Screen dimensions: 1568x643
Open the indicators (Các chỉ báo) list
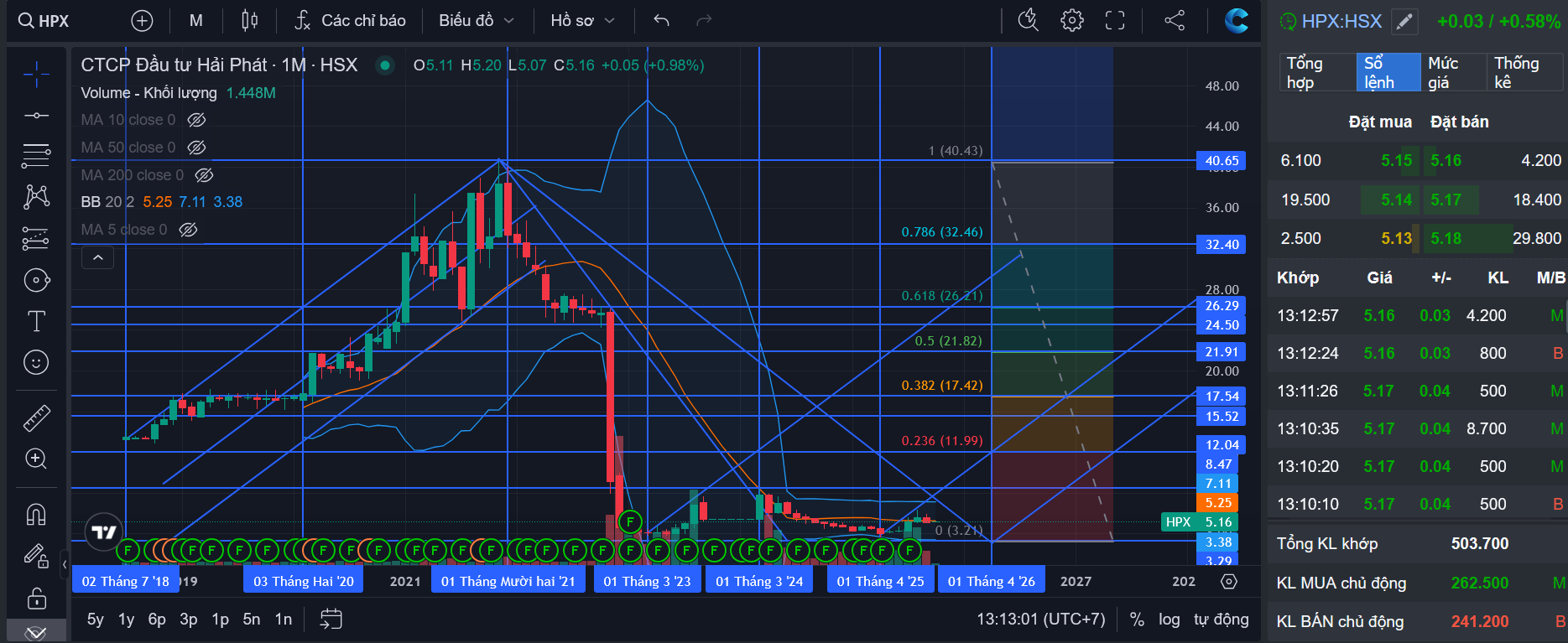tap(351, 21)
